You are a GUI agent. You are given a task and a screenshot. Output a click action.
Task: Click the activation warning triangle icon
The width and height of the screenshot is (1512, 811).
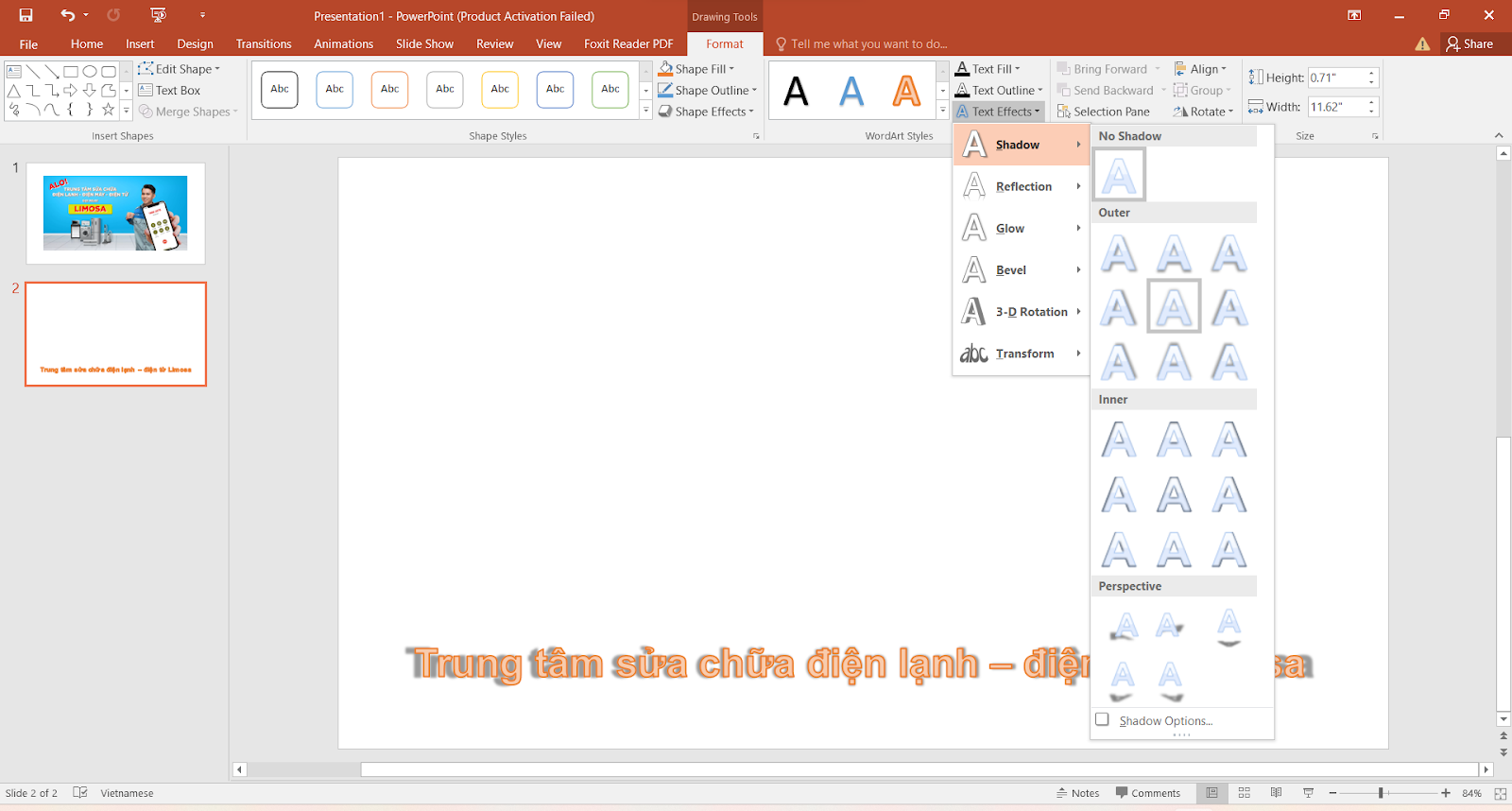[1422, 43]
